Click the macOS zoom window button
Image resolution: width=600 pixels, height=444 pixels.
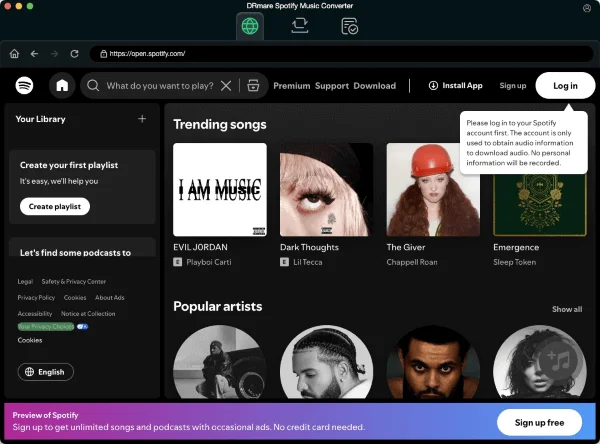pos(30,6)
